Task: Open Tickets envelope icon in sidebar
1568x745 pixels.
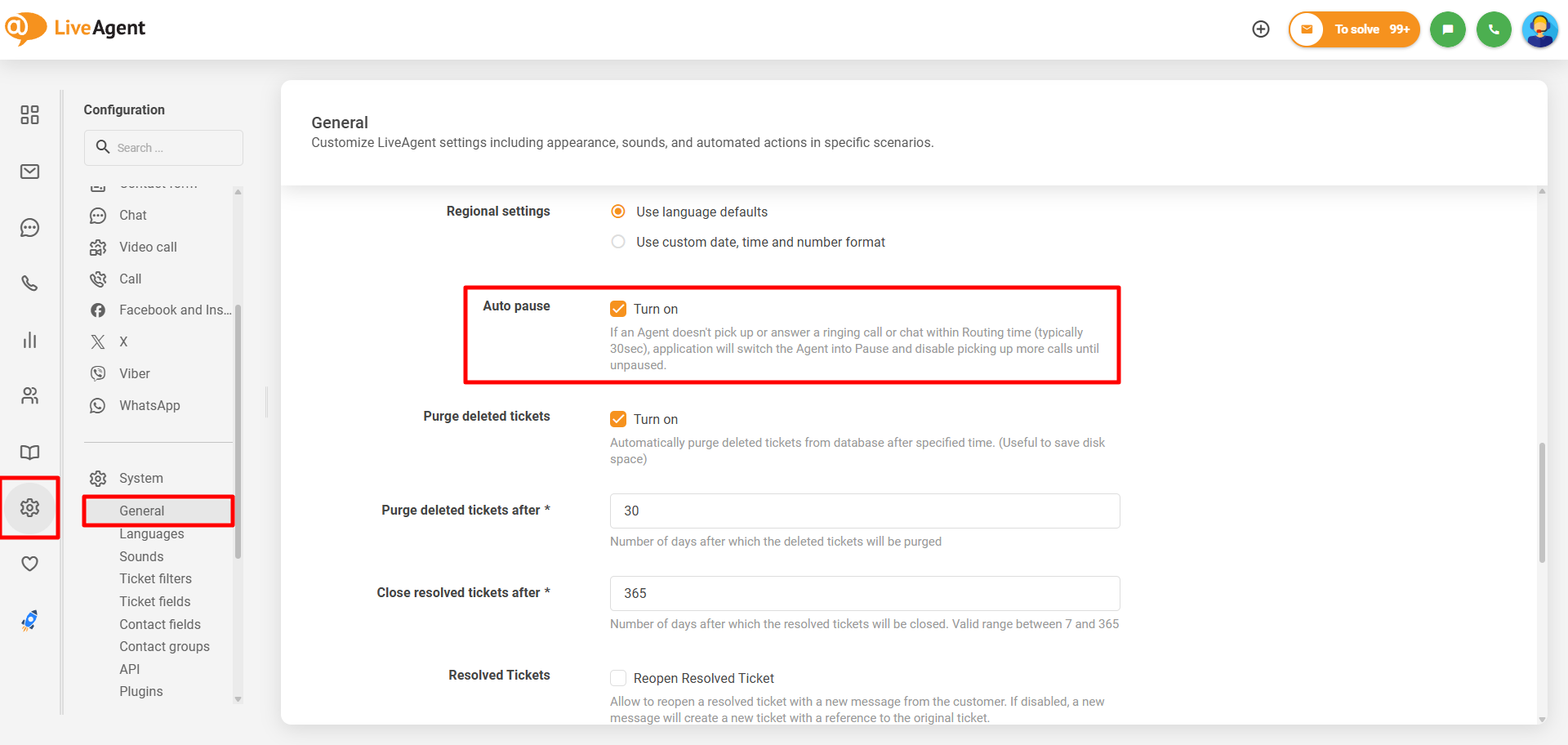Action: pos(29,172)
